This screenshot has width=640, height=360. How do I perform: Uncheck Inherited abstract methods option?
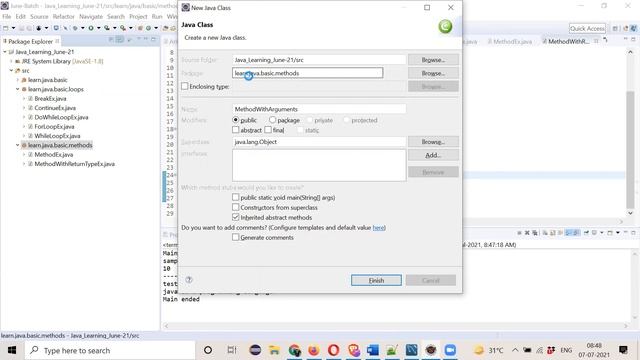point(236,217)
